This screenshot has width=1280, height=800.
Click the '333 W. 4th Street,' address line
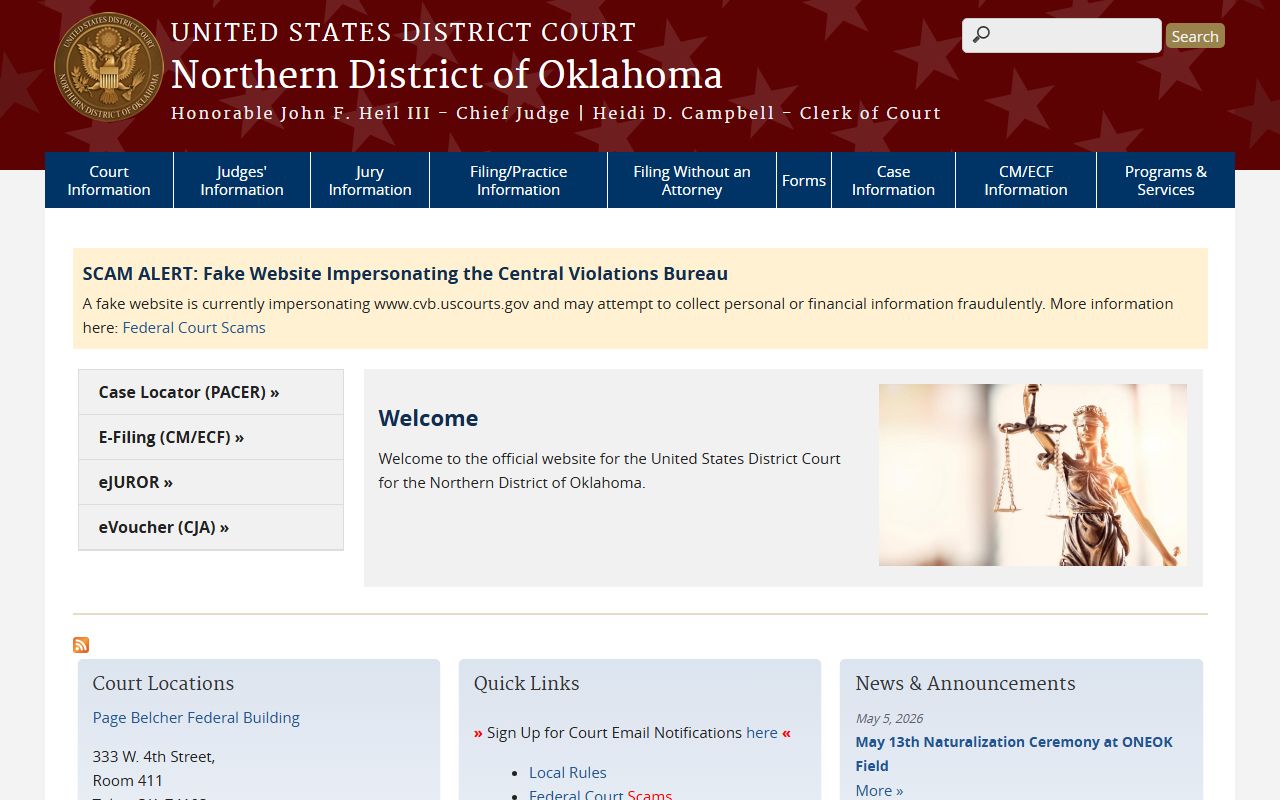point(154,756)
